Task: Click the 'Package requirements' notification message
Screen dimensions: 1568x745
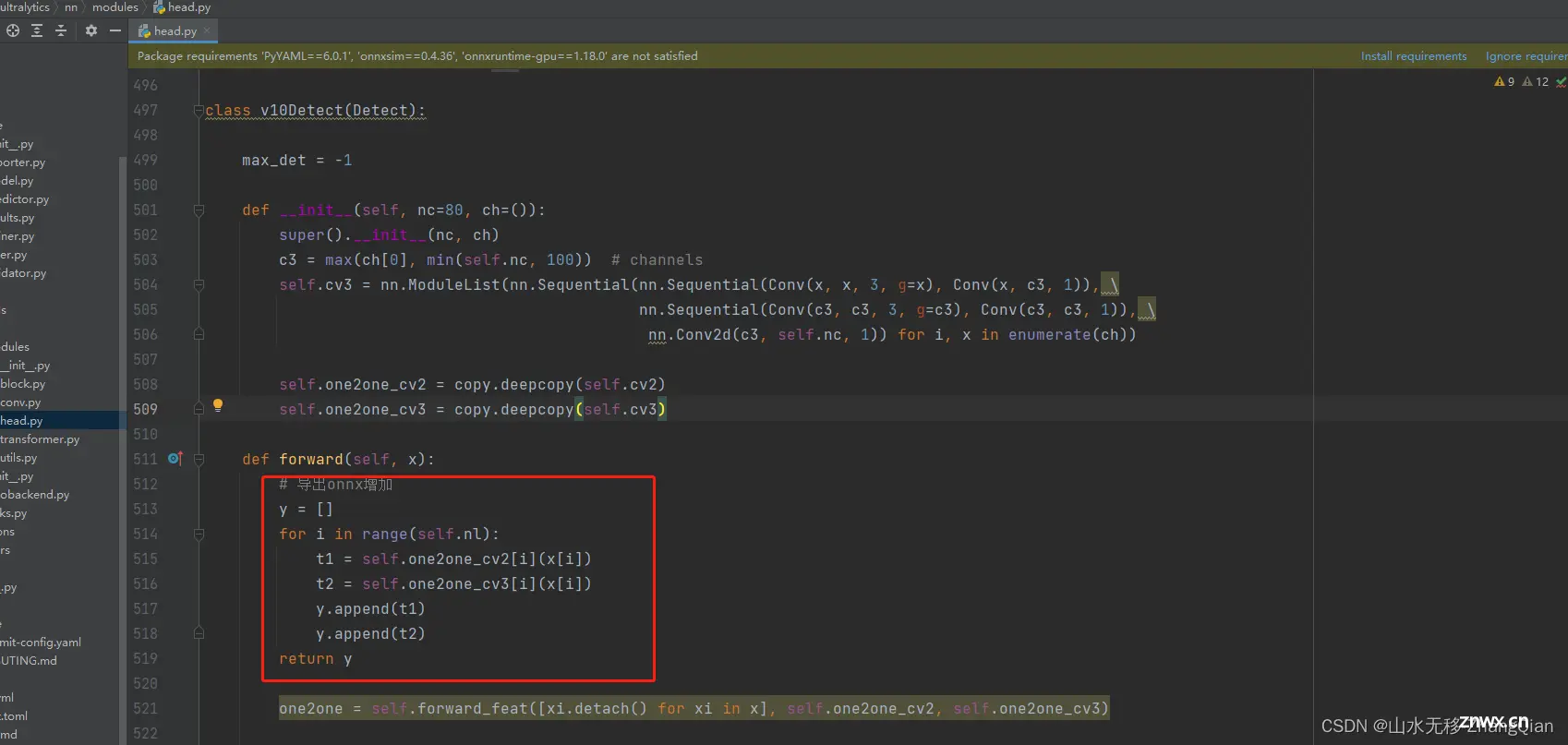Action: point(417,56)
